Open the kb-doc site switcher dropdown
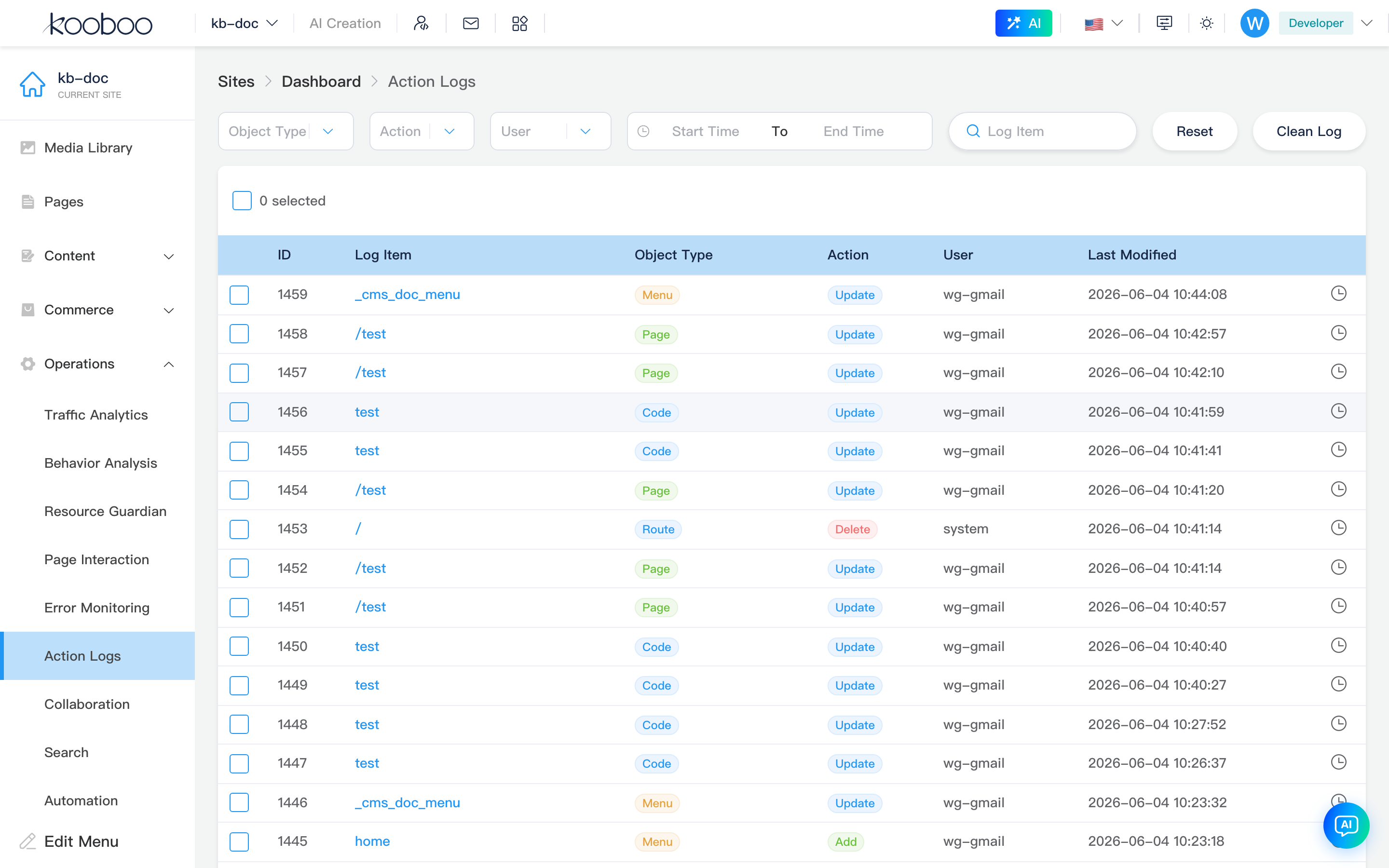 [x=245, y=23]
